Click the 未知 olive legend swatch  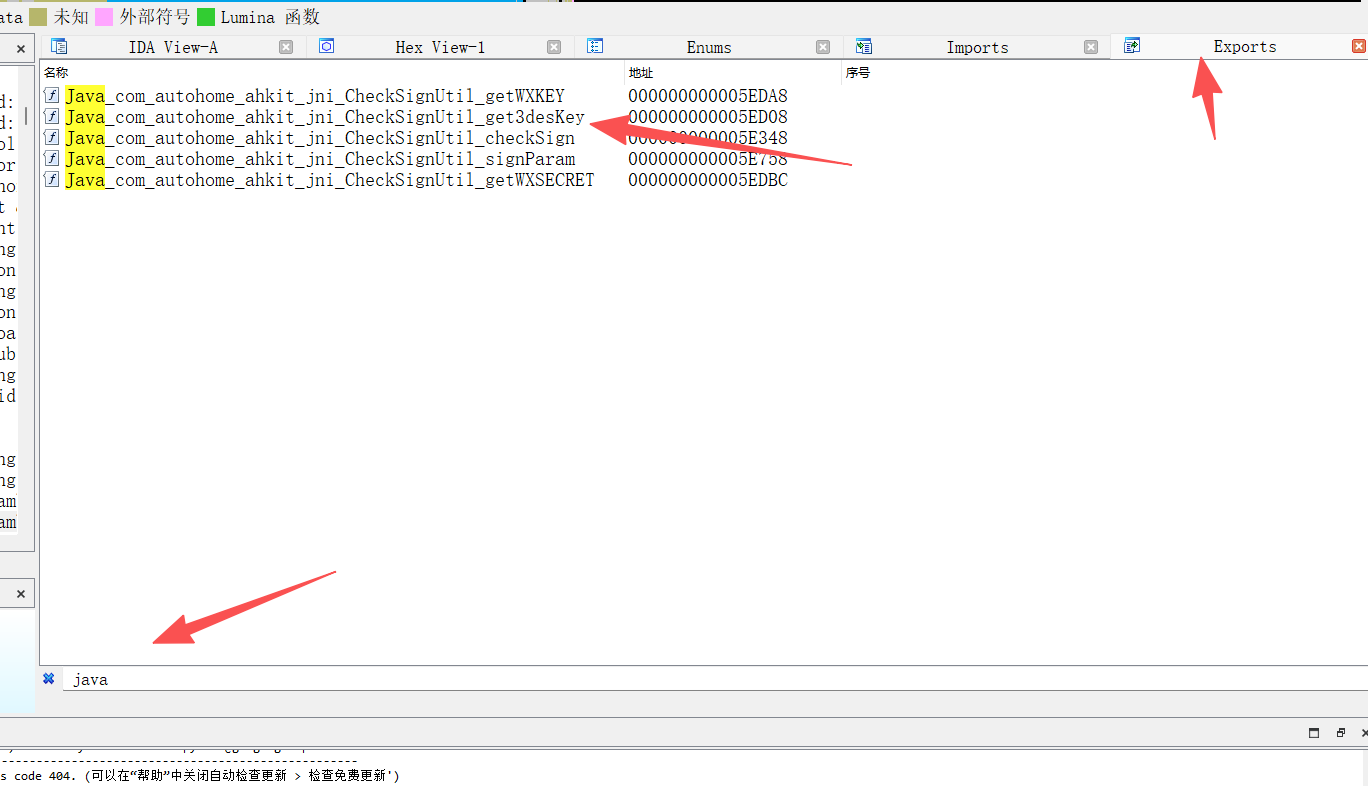[38, 17]
